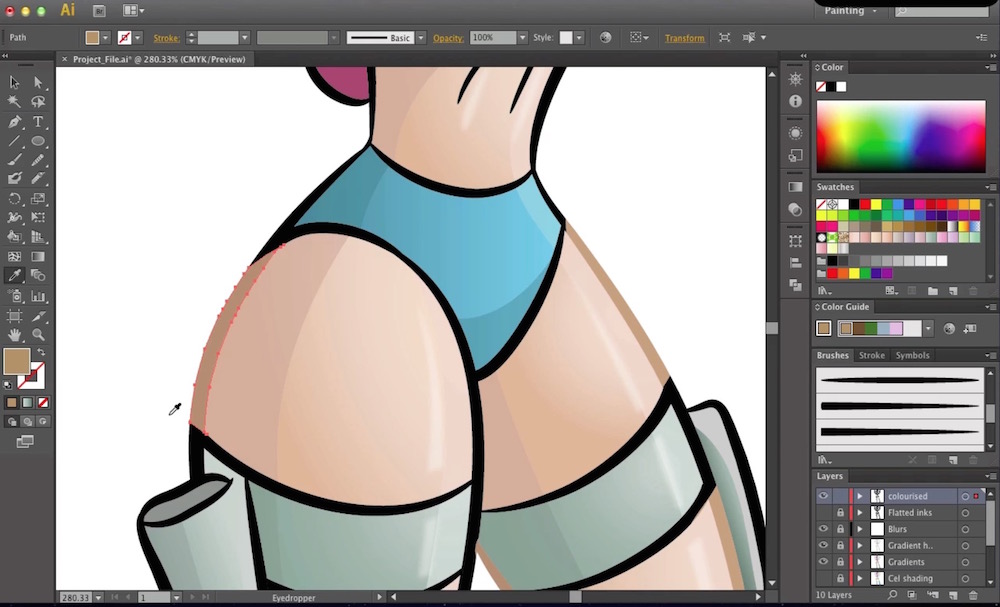Screen dimensions: 1000x607
Task: Open the Transform panel link
Action: pyautogui.click(x=684, y=38)
